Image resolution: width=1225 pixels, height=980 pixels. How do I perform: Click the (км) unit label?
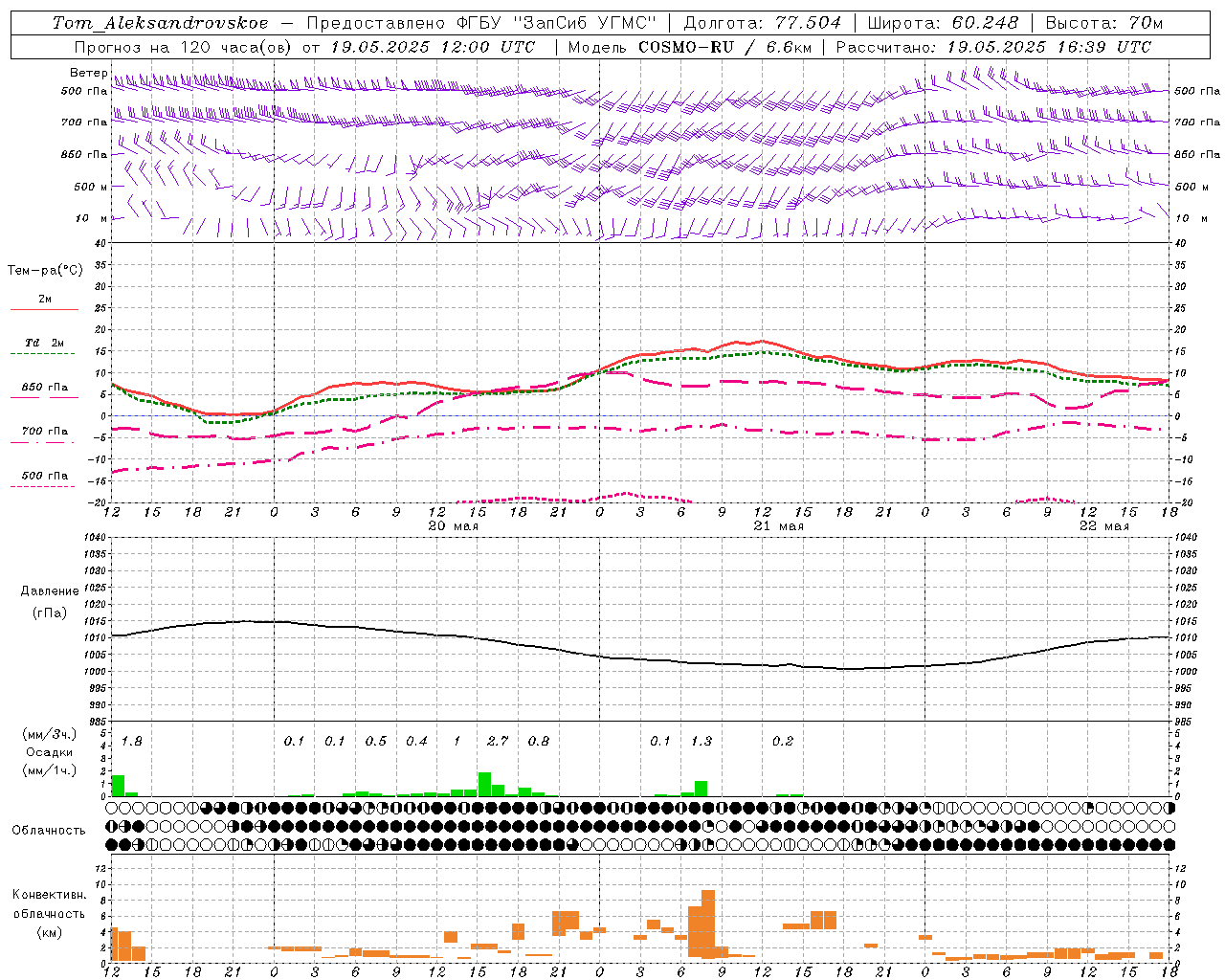click(x=50, y=932)
